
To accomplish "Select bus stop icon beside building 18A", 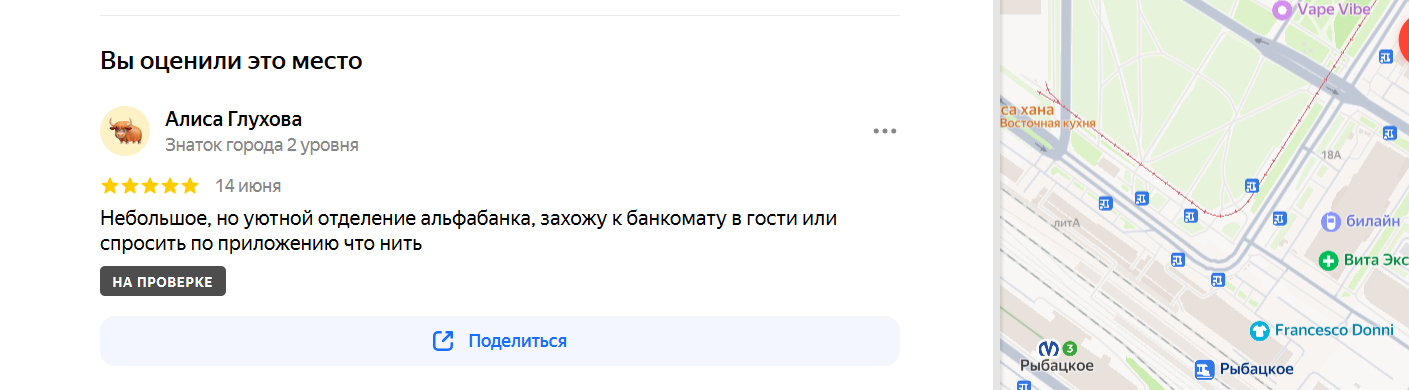I will pos(1389,132).
